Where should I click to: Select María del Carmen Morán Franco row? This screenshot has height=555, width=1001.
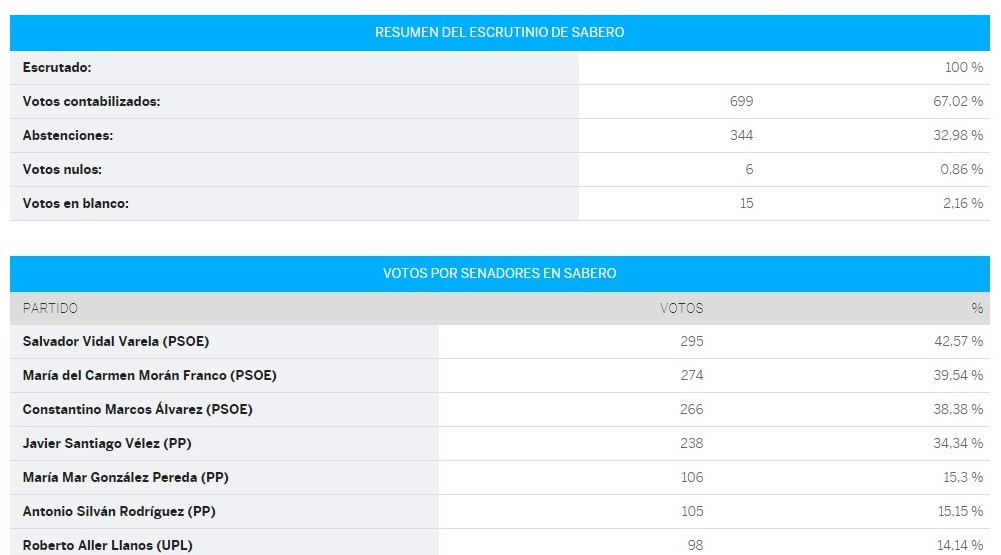click(500, 376)
